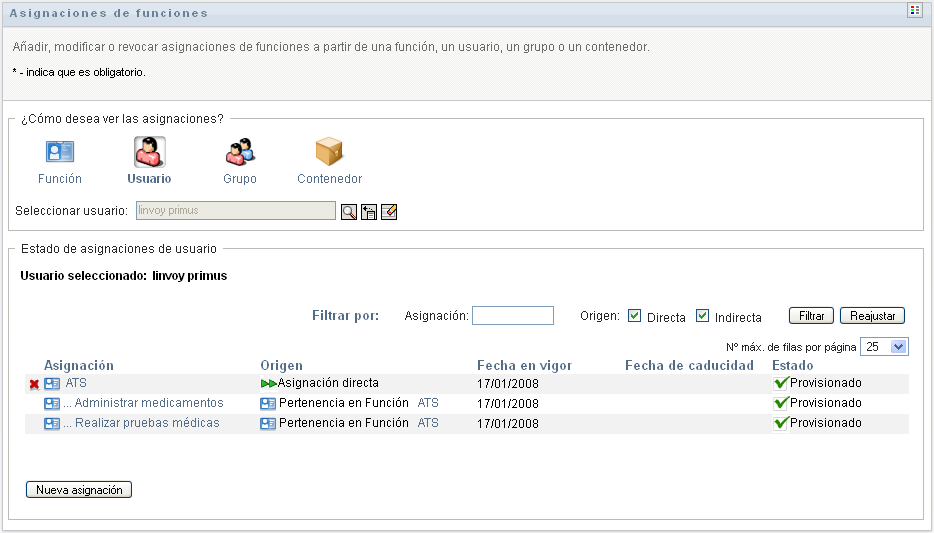Select the Contenedor box icon
This screenshot has height=533, width=934.
coord(329,151)
